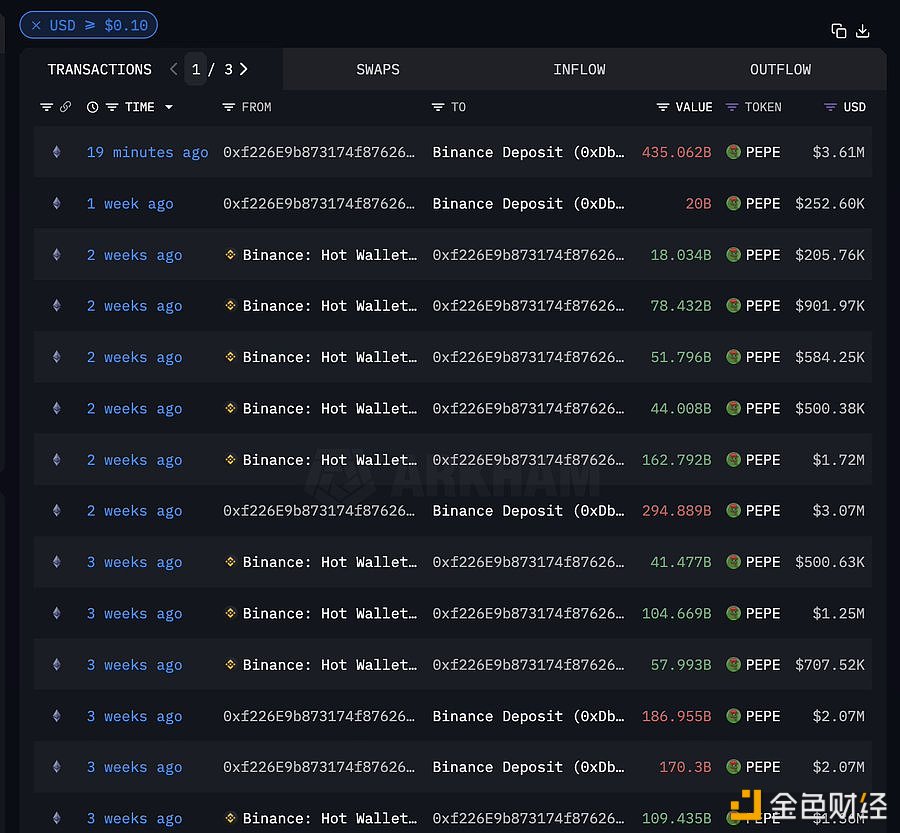Open Binance Hot Wallet in 78.432B row
The image size is (900, 833).
(329, 306)
